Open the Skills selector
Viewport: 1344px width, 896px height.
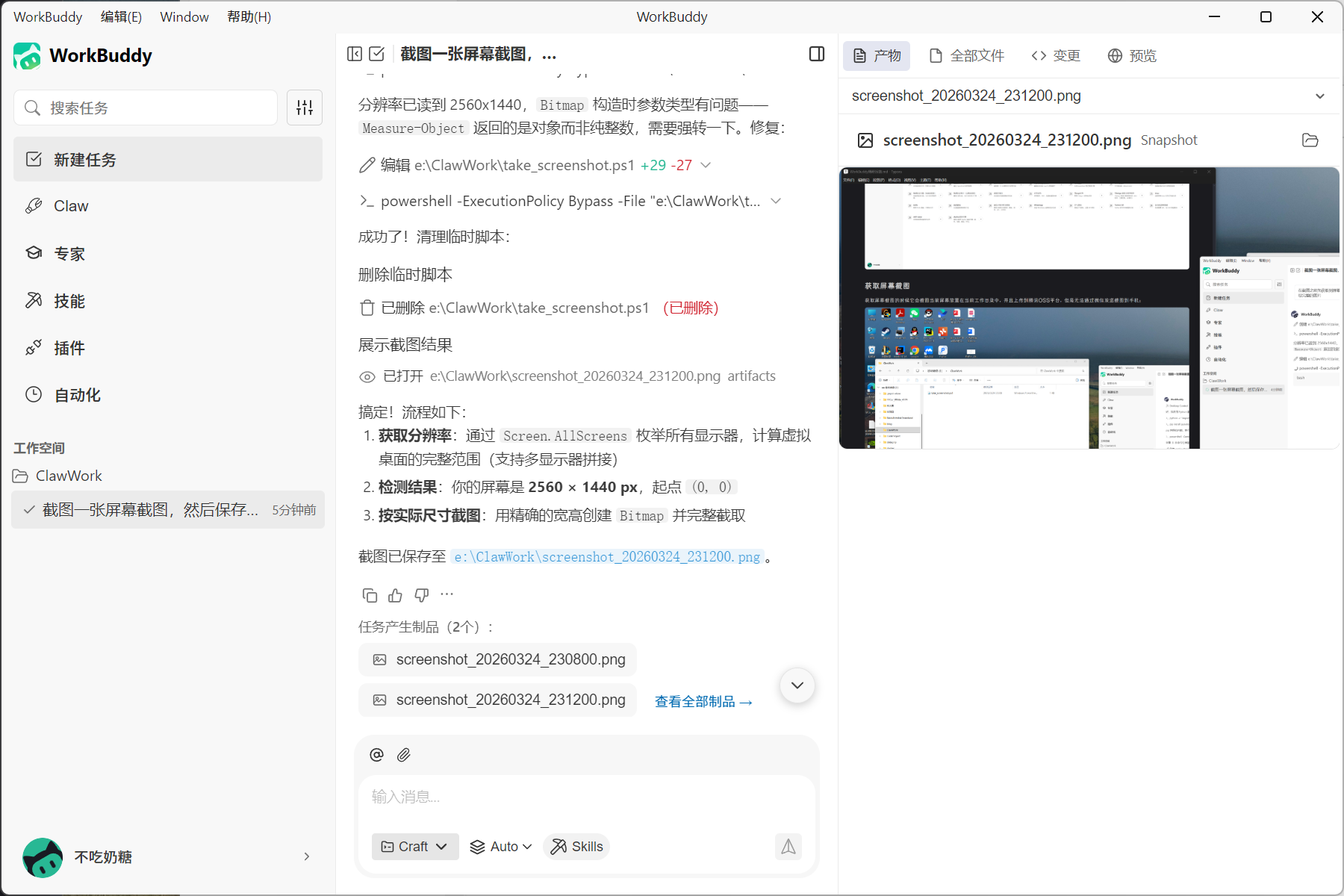coord(576,846)
